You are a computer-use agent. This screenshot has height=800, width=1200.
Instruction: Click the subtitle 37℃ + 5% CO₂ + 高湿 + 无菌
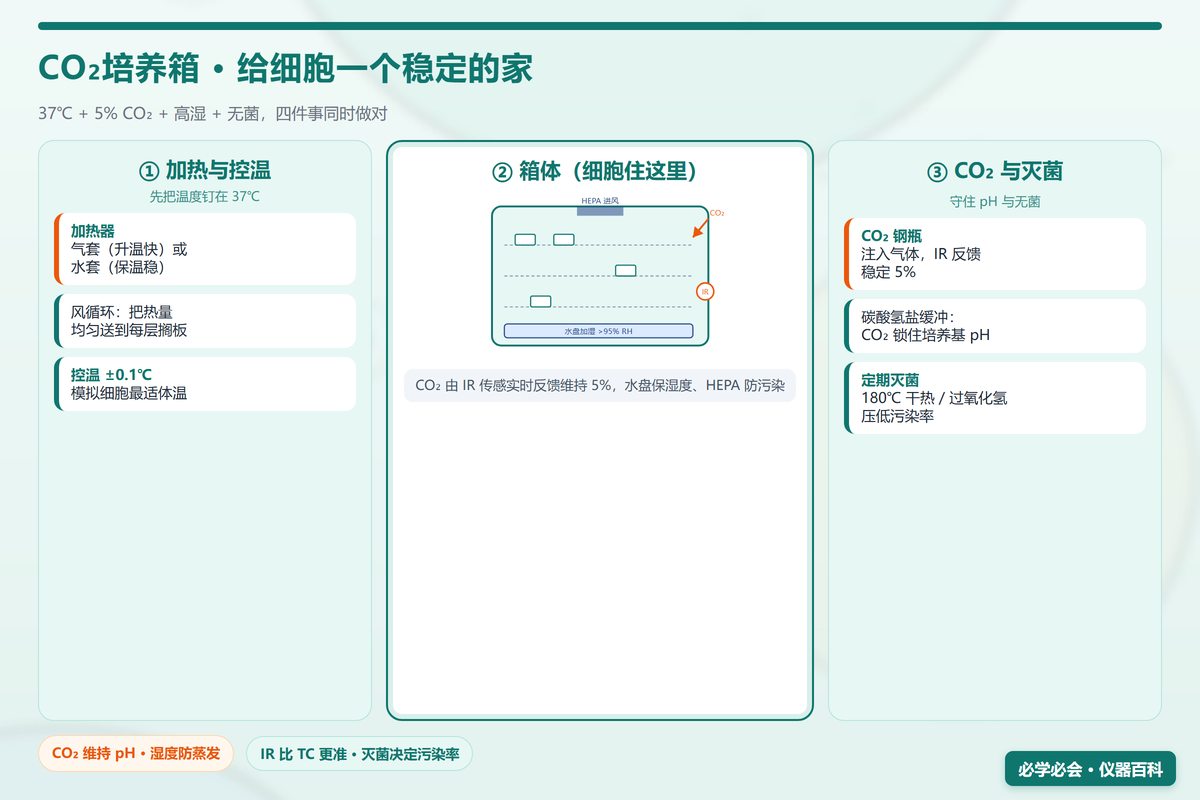(212, 113)
